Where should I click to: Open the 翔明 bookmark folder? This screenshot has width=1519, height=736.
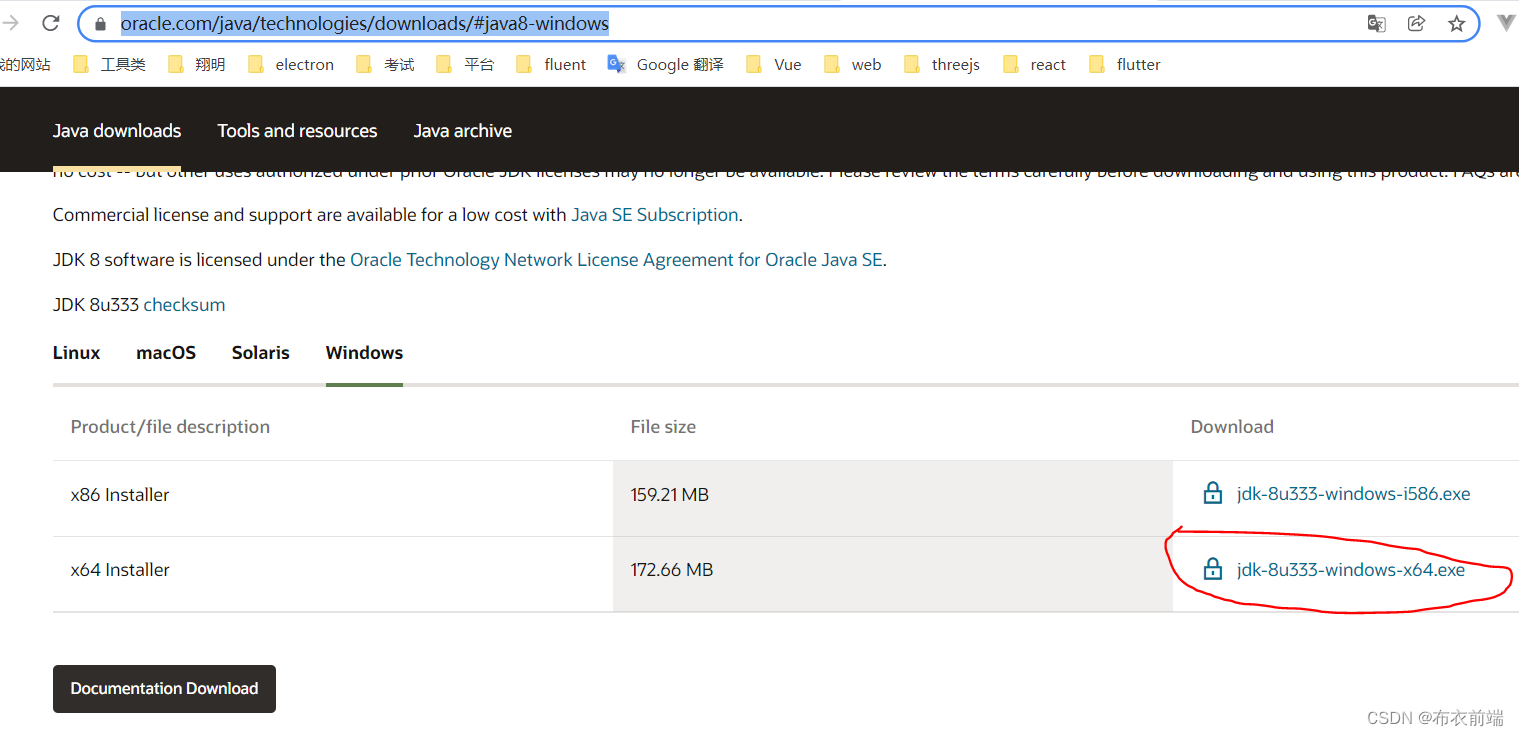[197, 65]
